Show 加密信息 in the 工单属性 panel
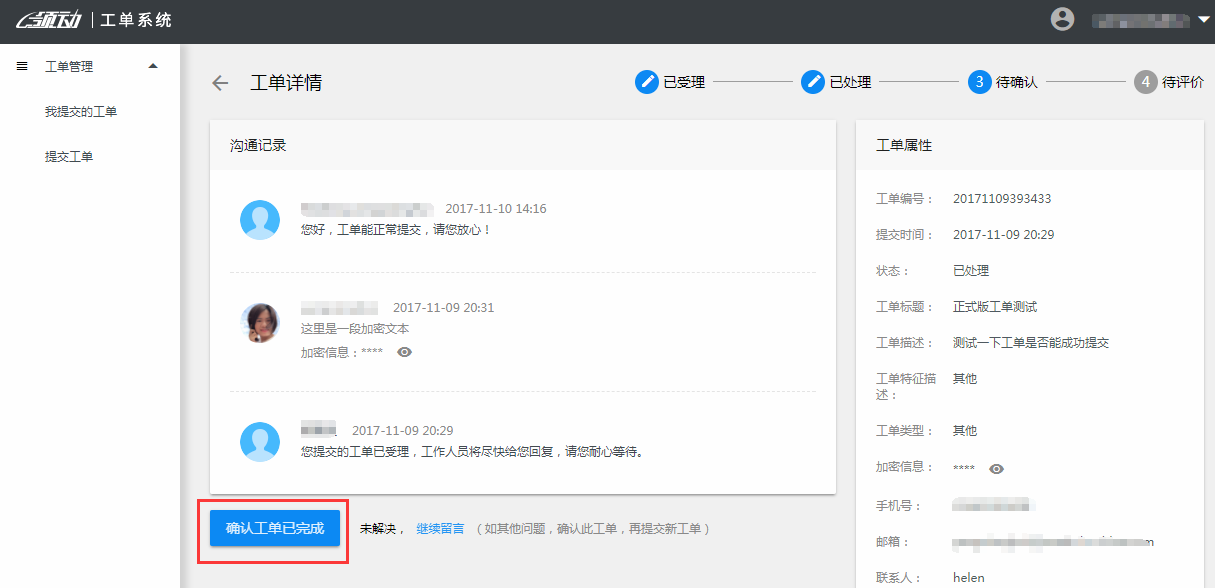 (x=996, y=469)
